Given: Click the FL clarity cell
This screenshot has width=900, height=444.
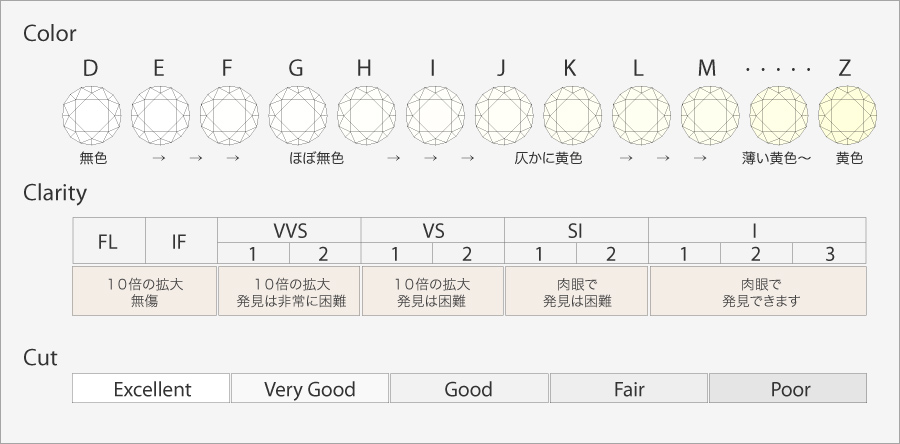Looking at the screenshot, I should pos(109,241).
